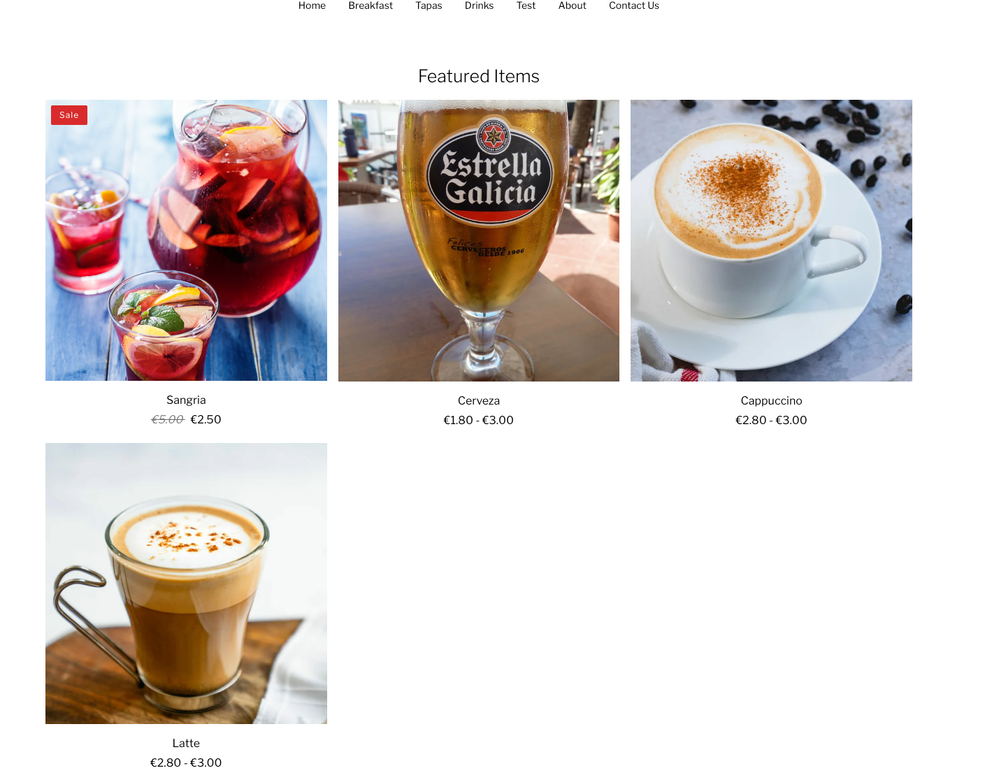This screenshot has height=777, width=999.
Task: Click the Sangria product title
Action: tap(186, 400)
